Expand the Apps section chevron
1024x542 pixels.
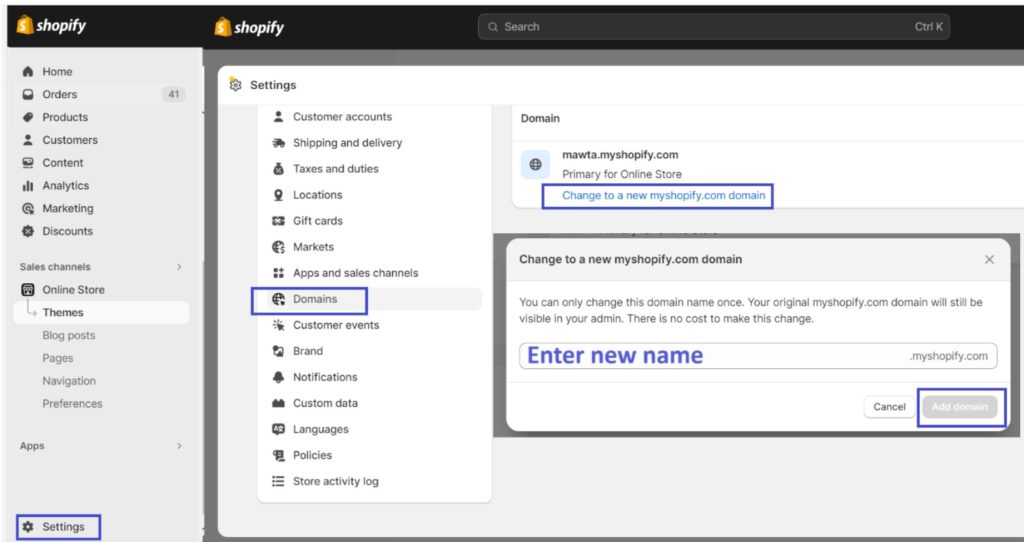[x=179, y=446]
